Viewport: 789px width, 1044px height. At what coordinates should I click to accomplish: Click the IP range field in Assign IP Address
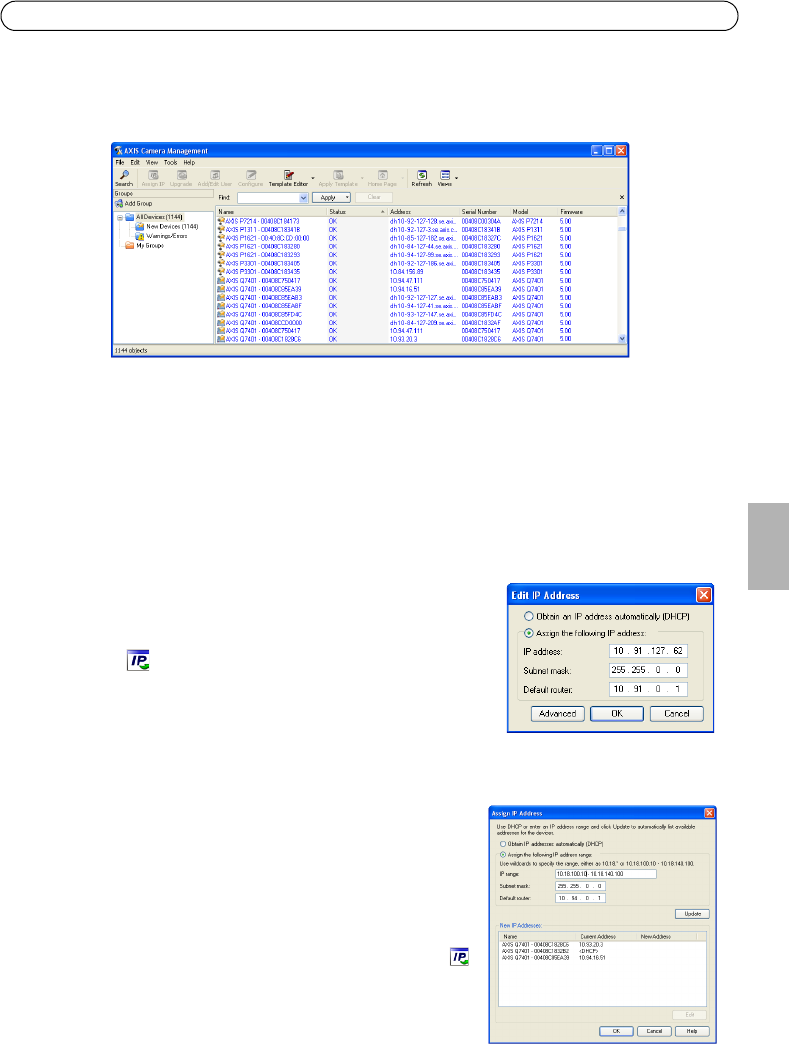pos(606,874)
